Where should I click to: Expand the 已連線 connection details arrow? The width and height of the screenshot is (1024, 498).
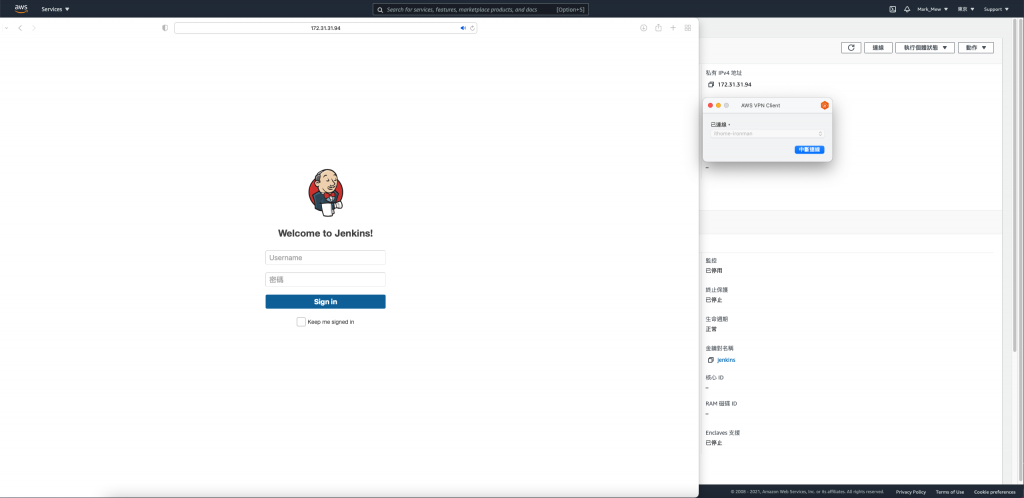(729, 124)
